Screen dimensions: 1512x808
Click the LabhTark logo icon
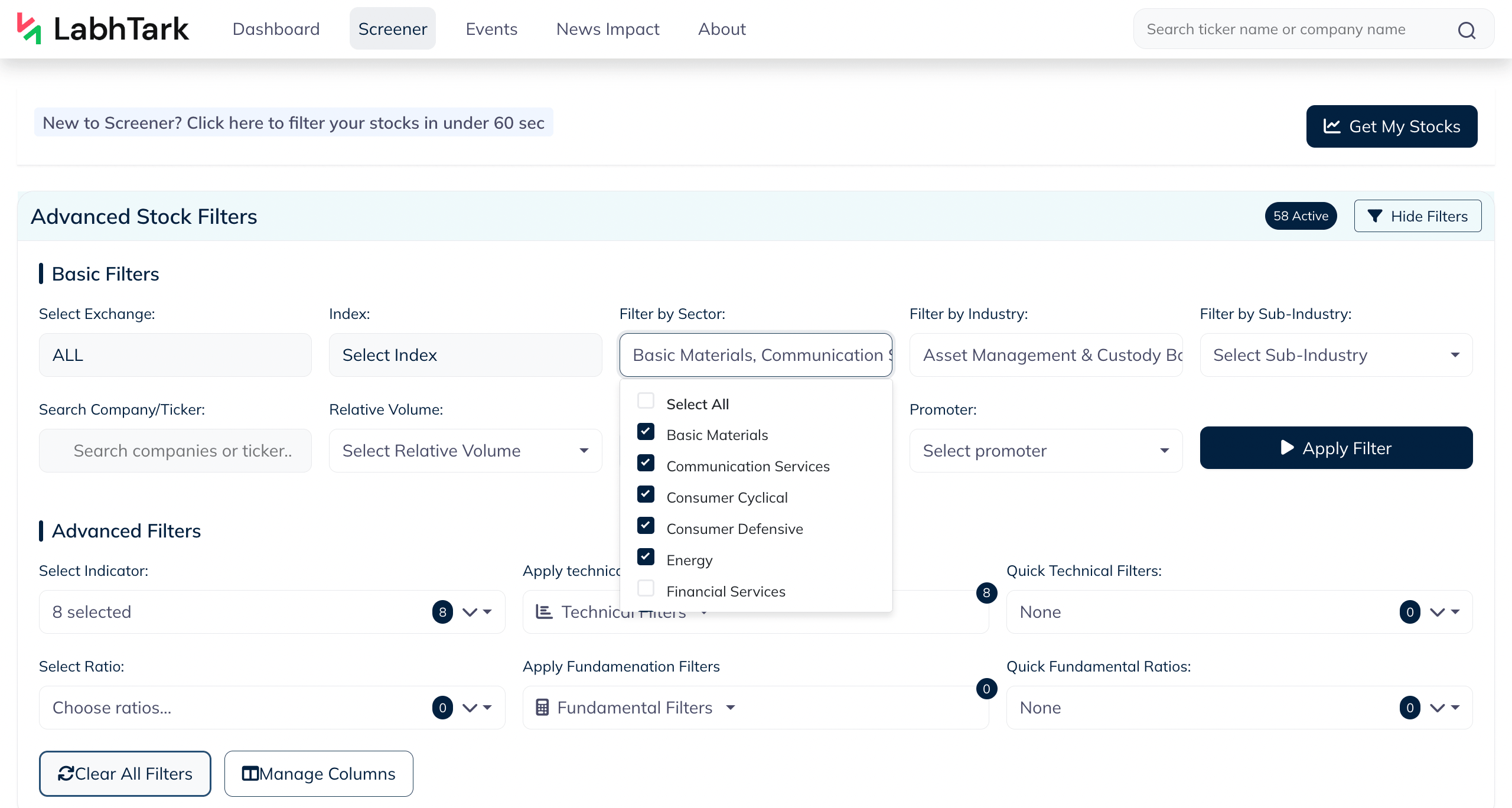[29, 28]
